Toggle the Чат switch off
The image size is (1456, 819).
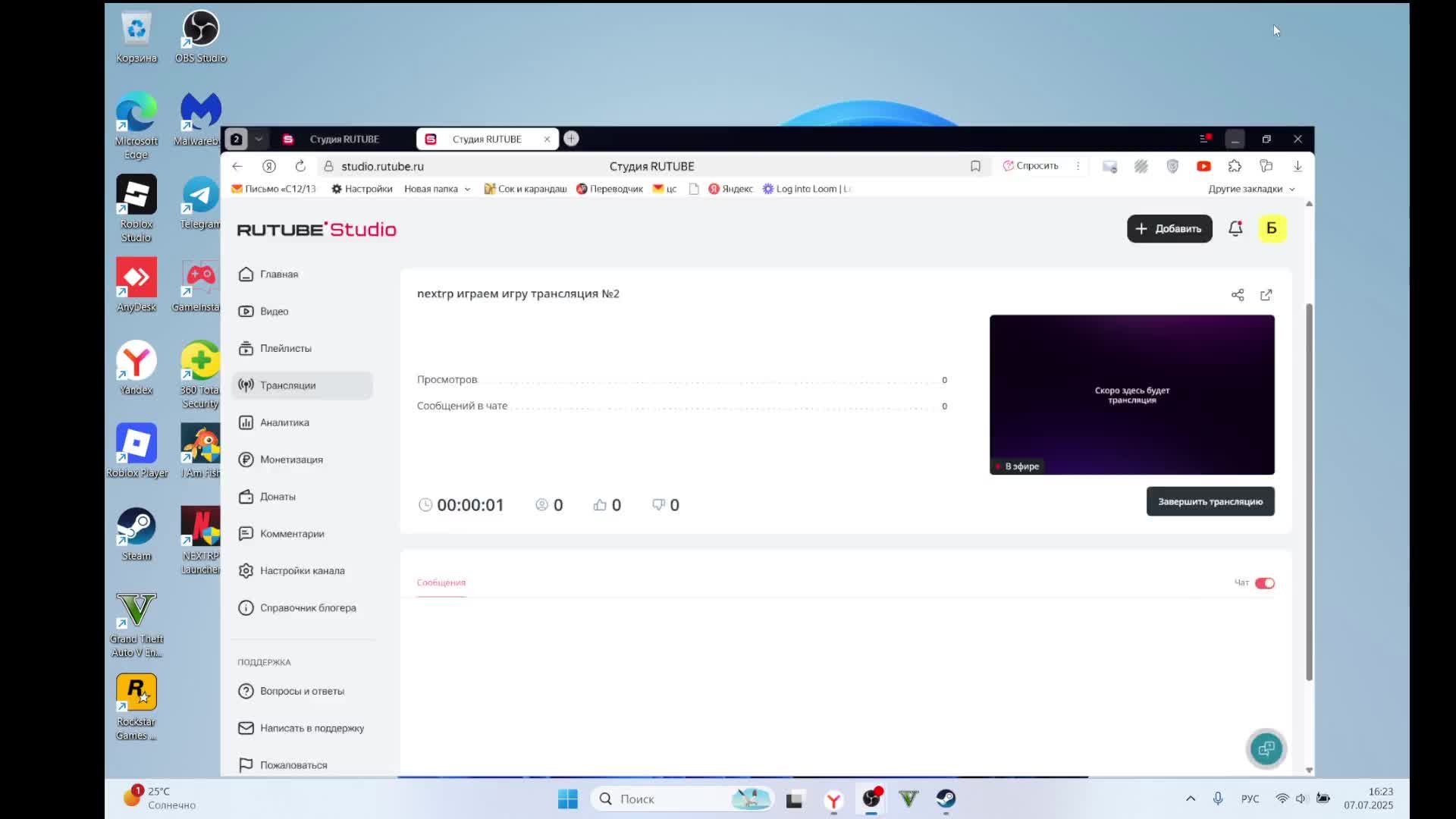[1265, 583]
